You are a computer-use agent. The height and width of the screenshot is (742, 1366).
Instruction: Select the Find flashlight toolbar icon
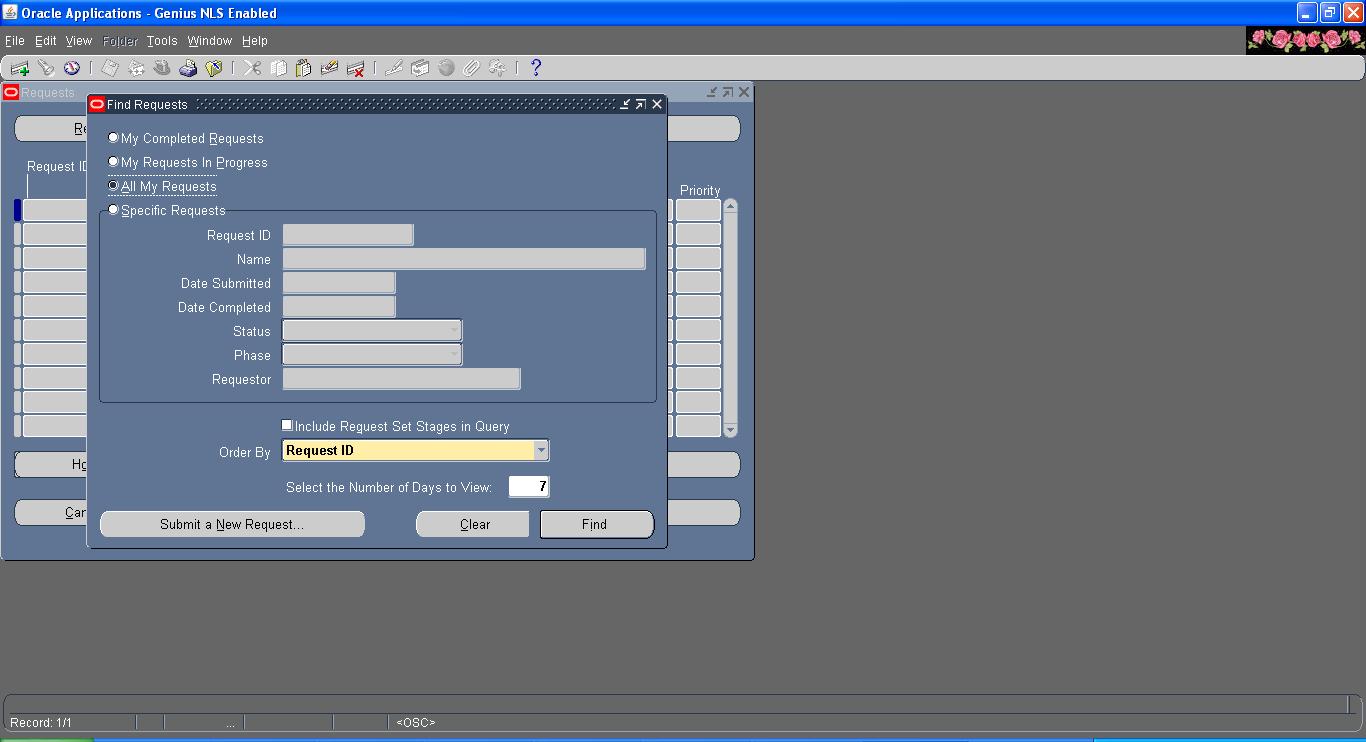[x=44, y=67]
